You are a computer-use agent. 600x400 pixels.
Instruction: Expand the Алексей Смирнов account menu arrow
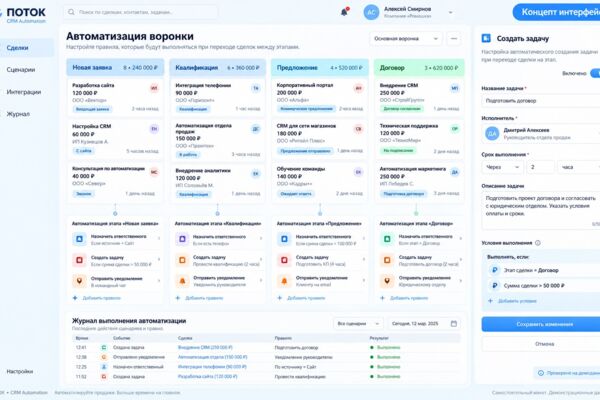point(450,13)
